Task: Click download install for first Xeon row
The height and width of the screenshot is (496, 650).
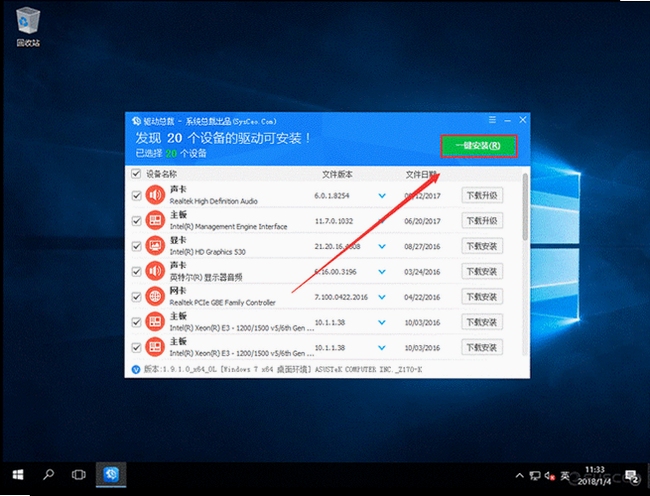Action: (482, 322)
